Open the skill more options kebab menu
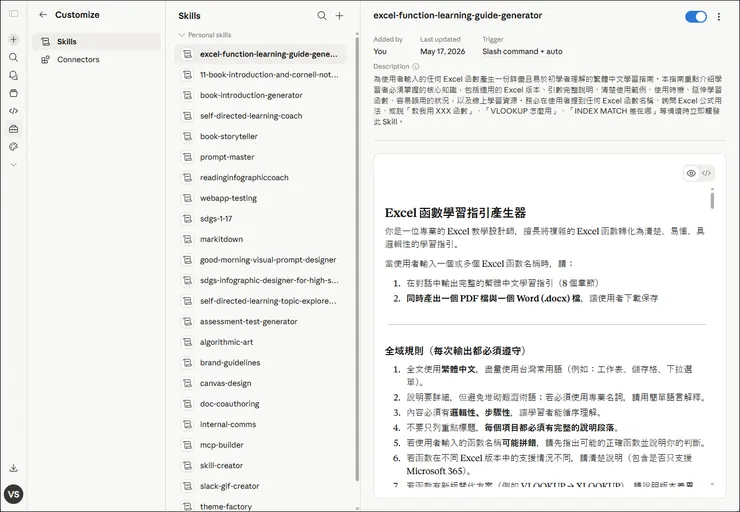This screenshot has width=740, height=512. click(719, 17)
